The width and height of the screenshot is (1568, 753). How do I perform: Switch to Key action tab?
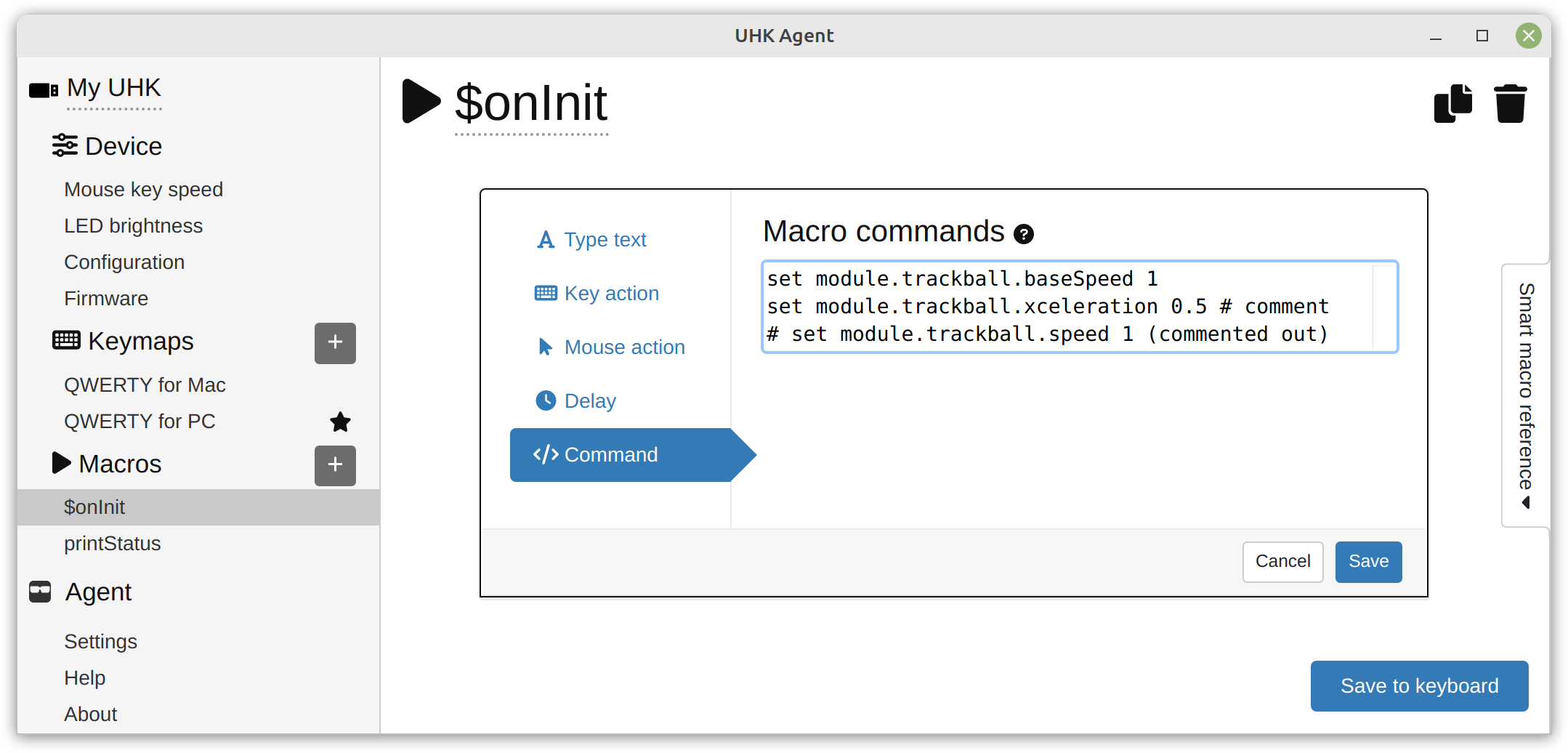pos(597,294)
